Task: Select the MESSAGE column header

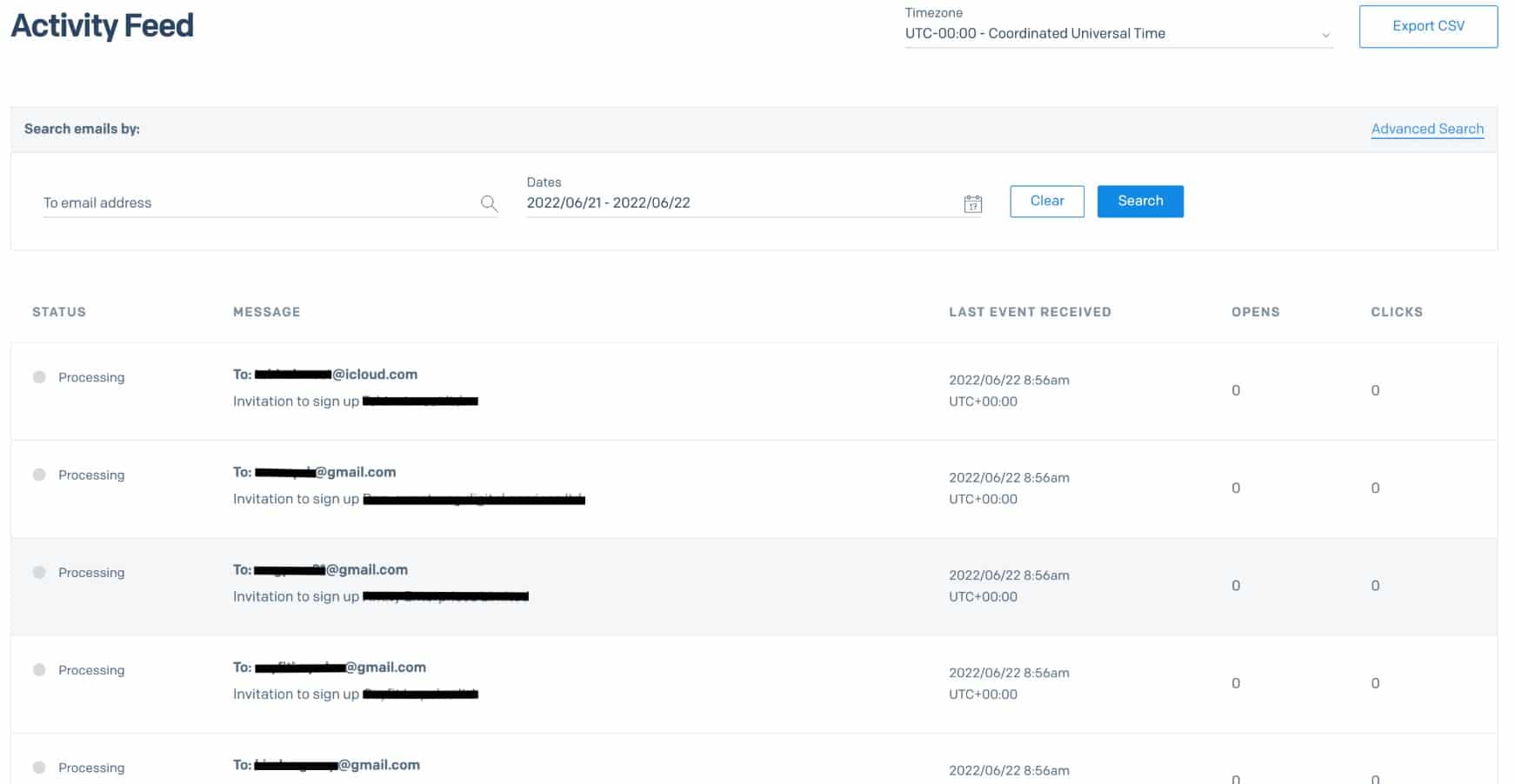Action: pyautogui.click(x=265, y=311)
